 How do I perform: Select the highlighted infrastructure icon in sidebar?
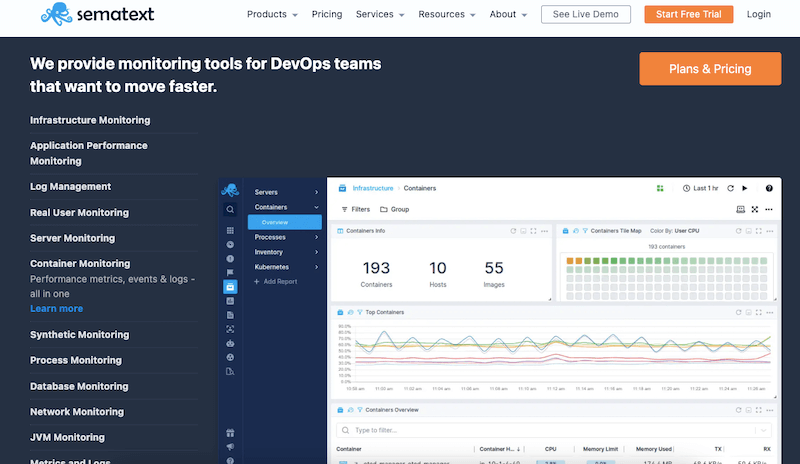point(230,287)
